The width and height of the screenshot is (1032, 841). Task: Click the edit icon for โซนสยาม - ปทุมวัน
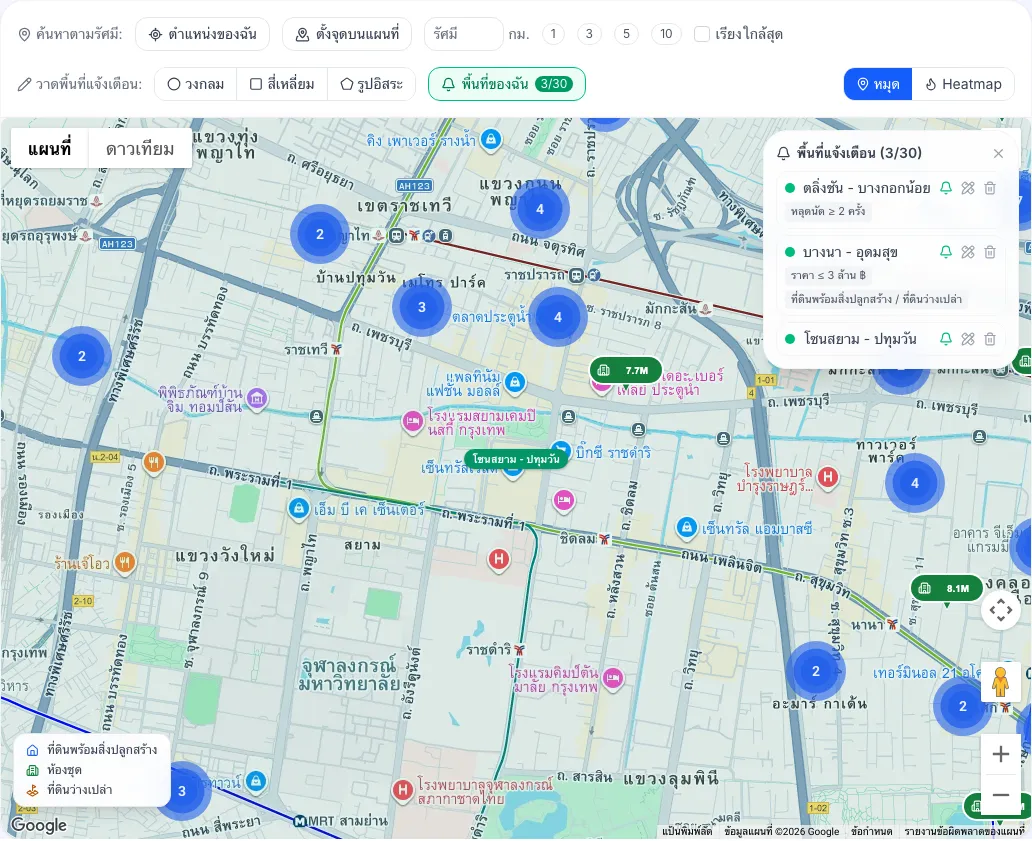pyautogui.click(x=968, y=339)
